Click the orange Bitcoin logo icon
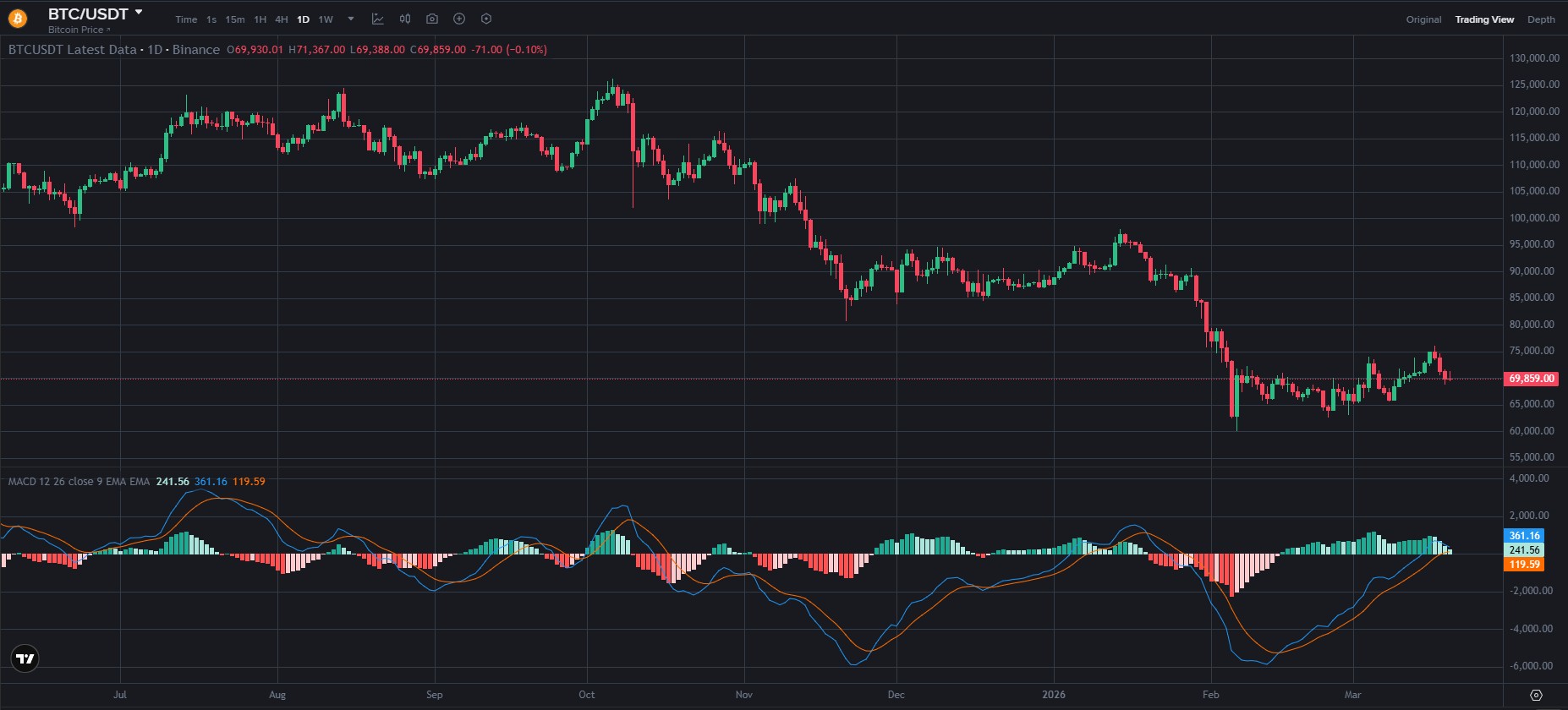Screen dimensions: 1568x710 [17, 19]
